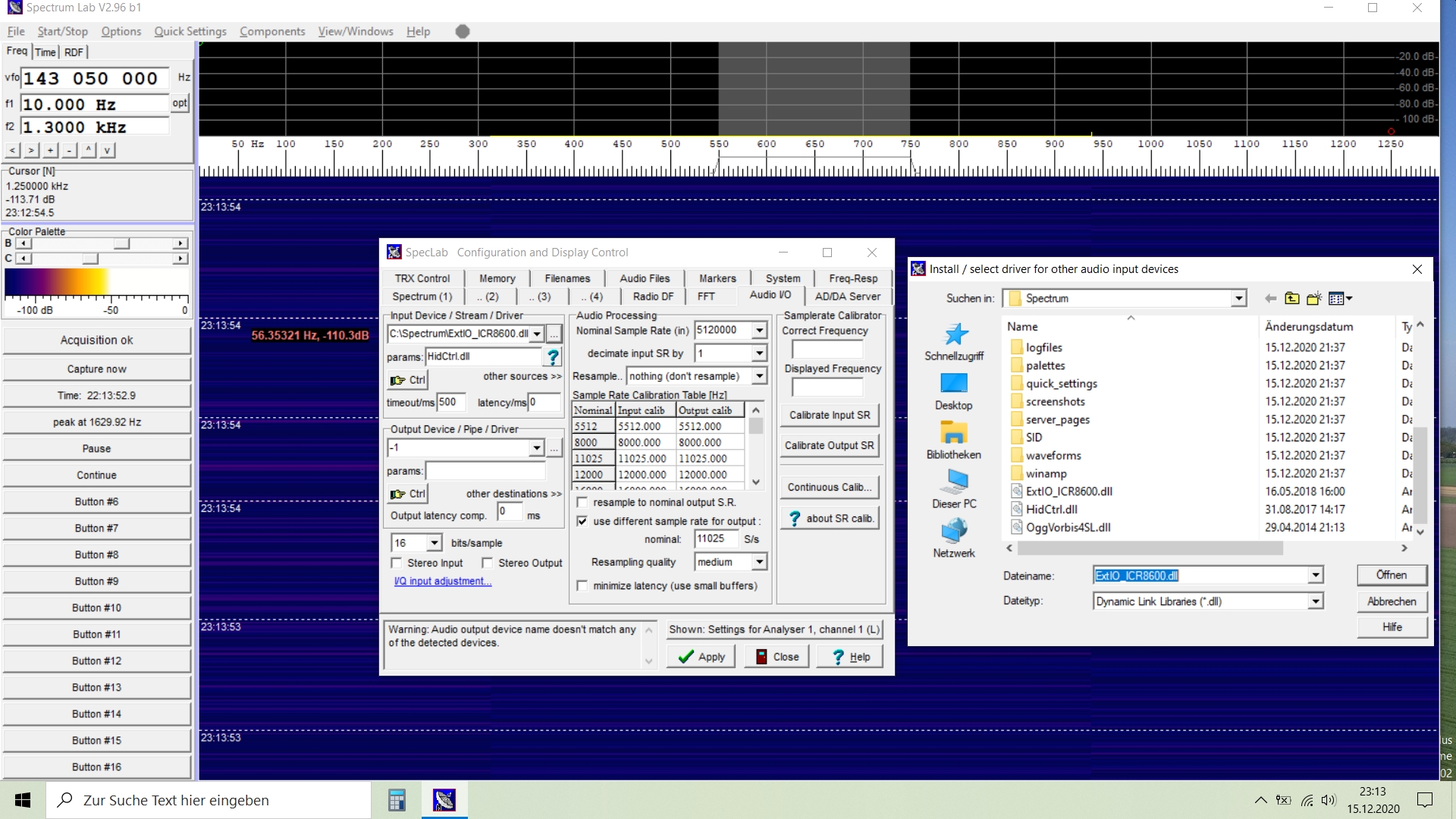Select the OggVorbis4SL.dll file

pos(1068,528)
